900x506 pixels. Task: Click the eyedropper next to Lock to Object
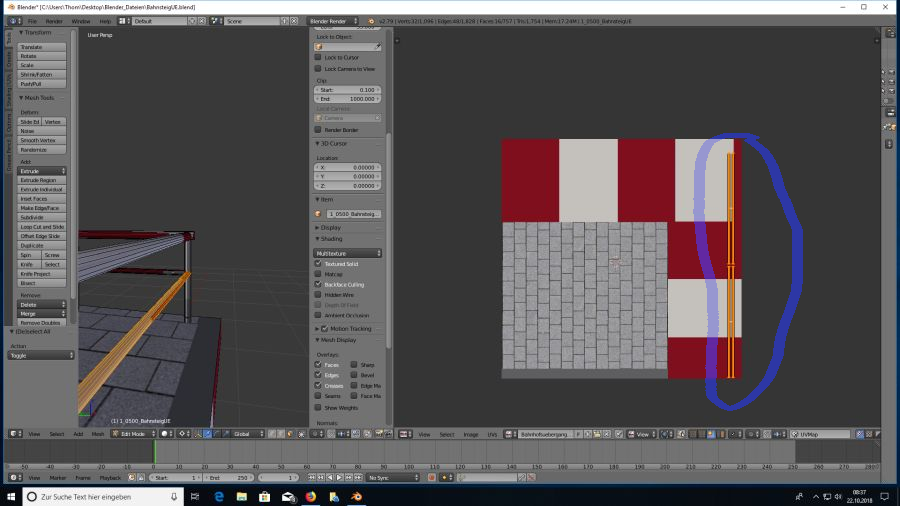(378, 47)
